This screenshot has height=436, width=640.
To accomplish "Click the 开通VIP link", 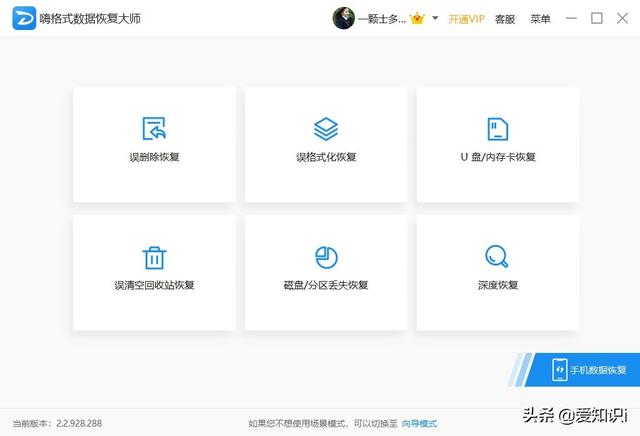I will point(466,18).
